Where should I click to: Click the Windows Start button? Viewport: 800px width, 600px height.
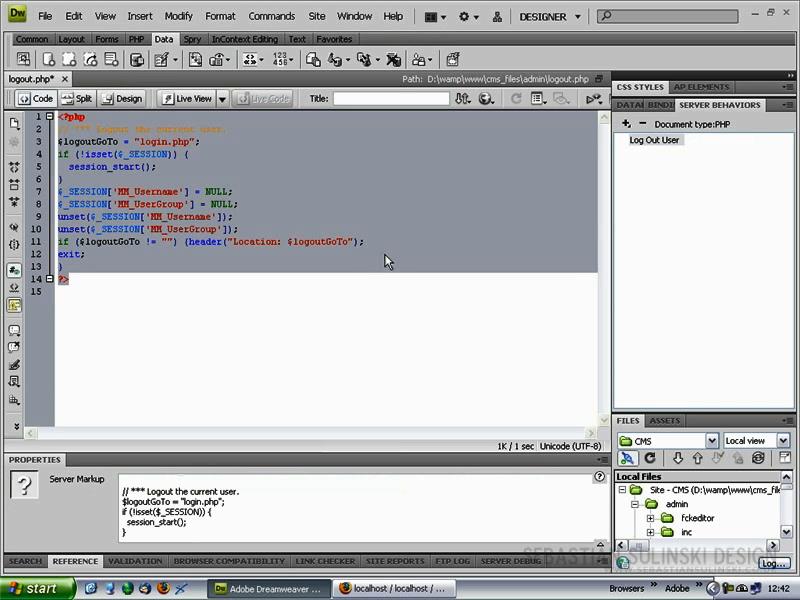click(37, 589)
